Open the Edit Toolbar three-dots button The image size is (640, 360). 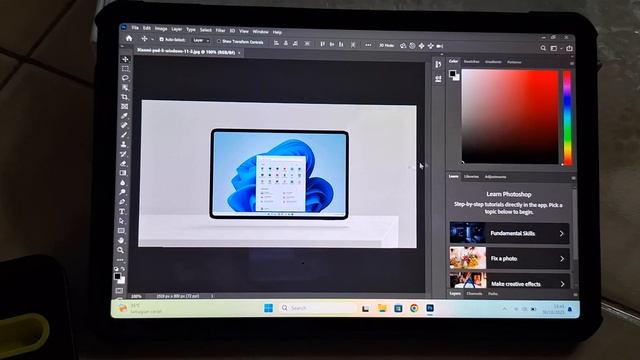[x=120, y=260]
